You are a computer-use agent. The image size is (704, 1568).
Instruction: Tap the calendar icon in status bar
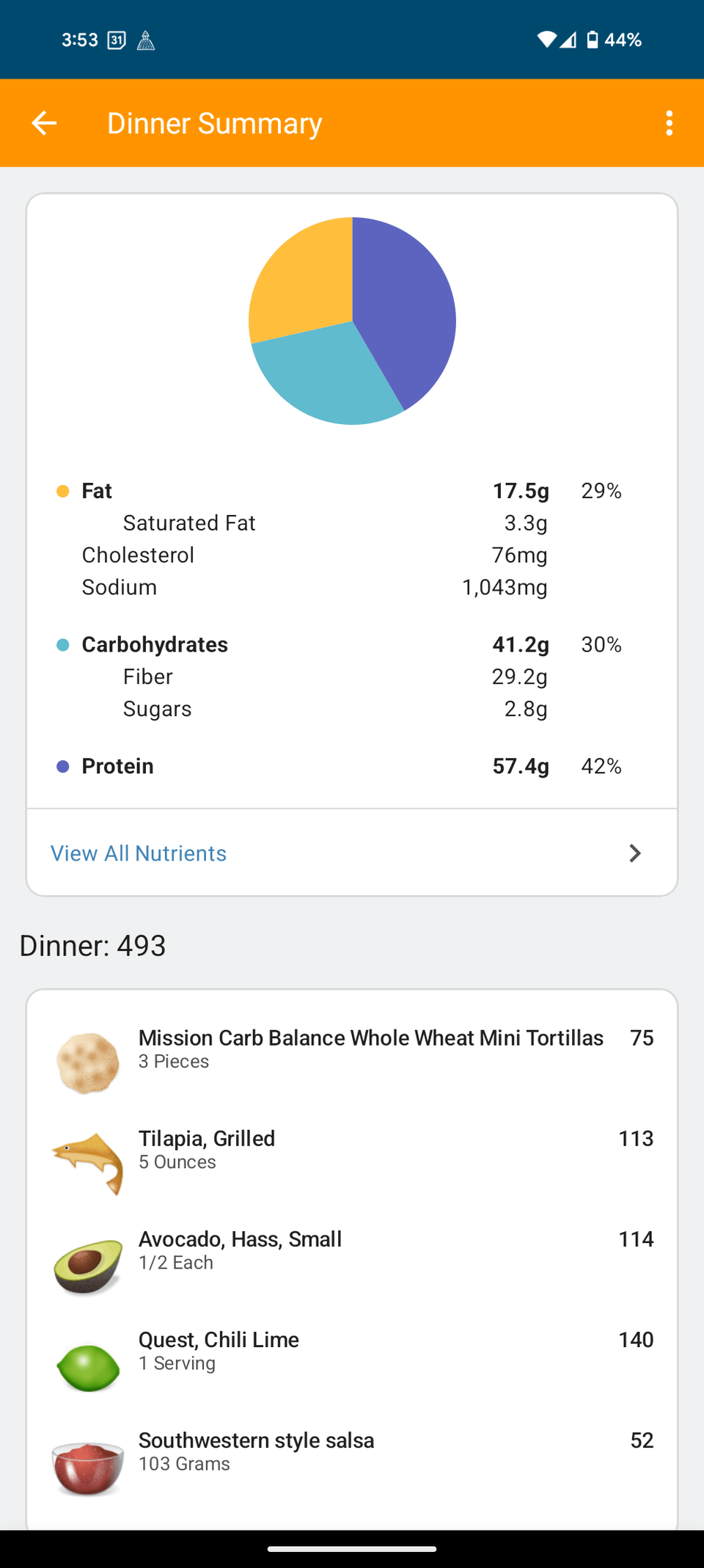(117, 40)
